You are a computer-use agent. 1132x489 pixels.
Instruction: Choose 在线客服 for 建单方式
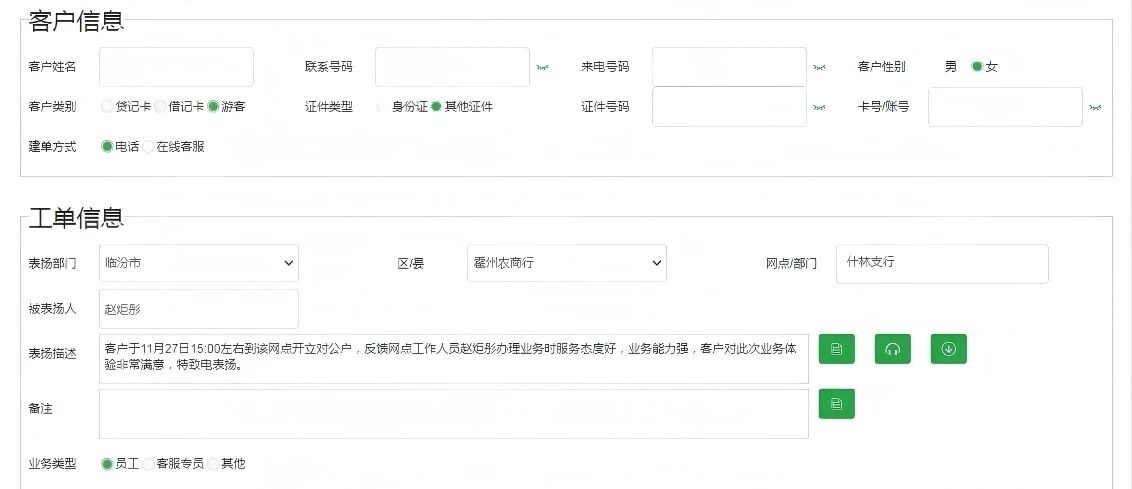148,146
